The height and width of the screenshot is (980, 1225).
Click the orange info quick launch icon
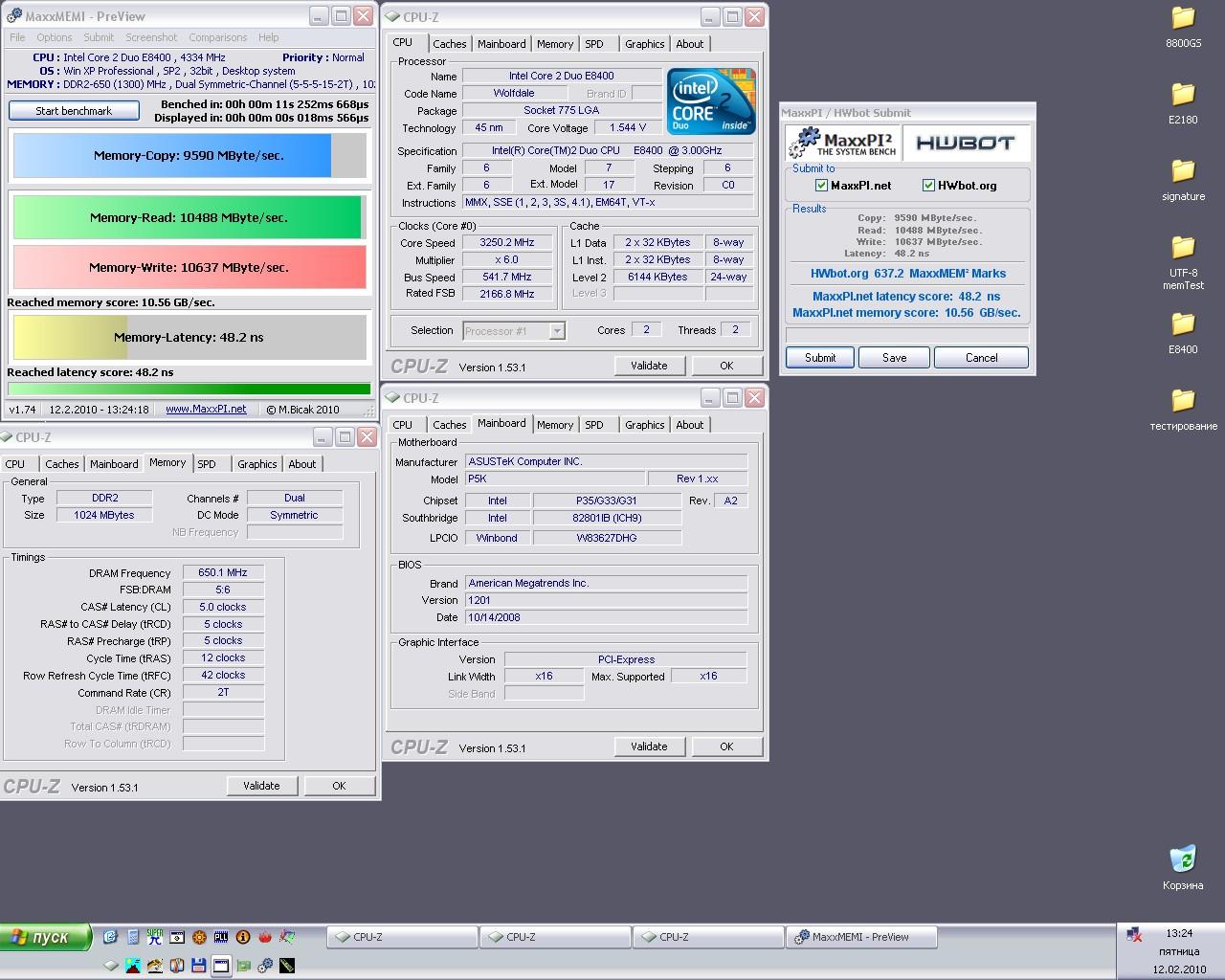243,937
